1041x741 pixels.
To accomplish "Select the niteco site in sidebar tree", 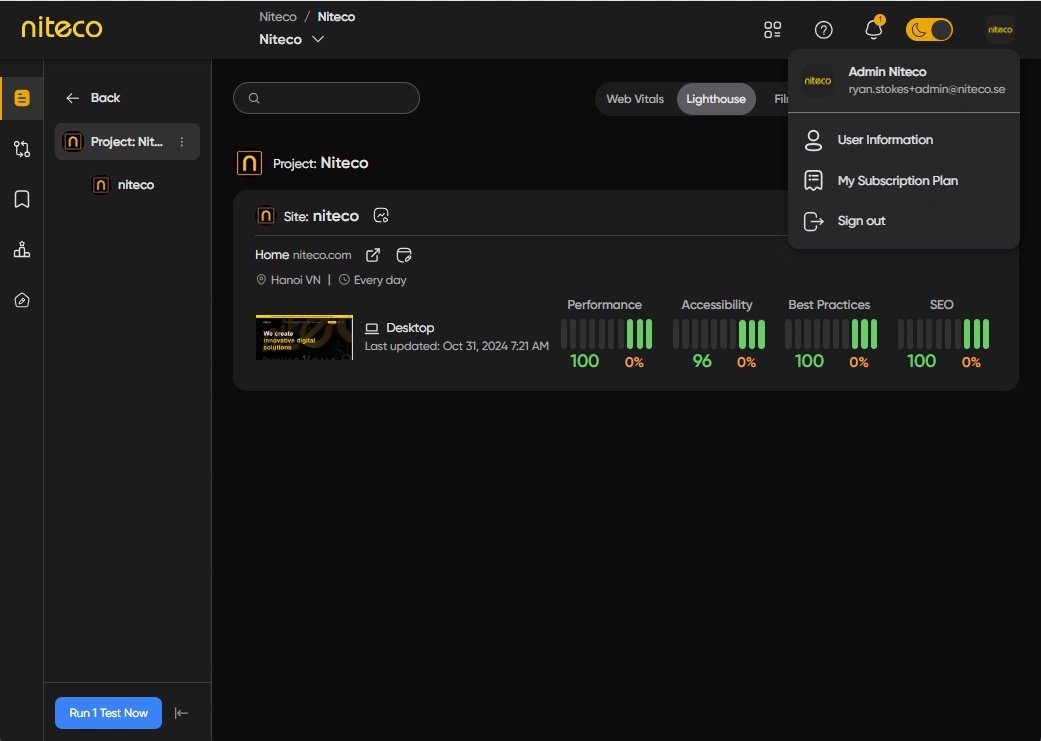I will click(x=123, y=185).
